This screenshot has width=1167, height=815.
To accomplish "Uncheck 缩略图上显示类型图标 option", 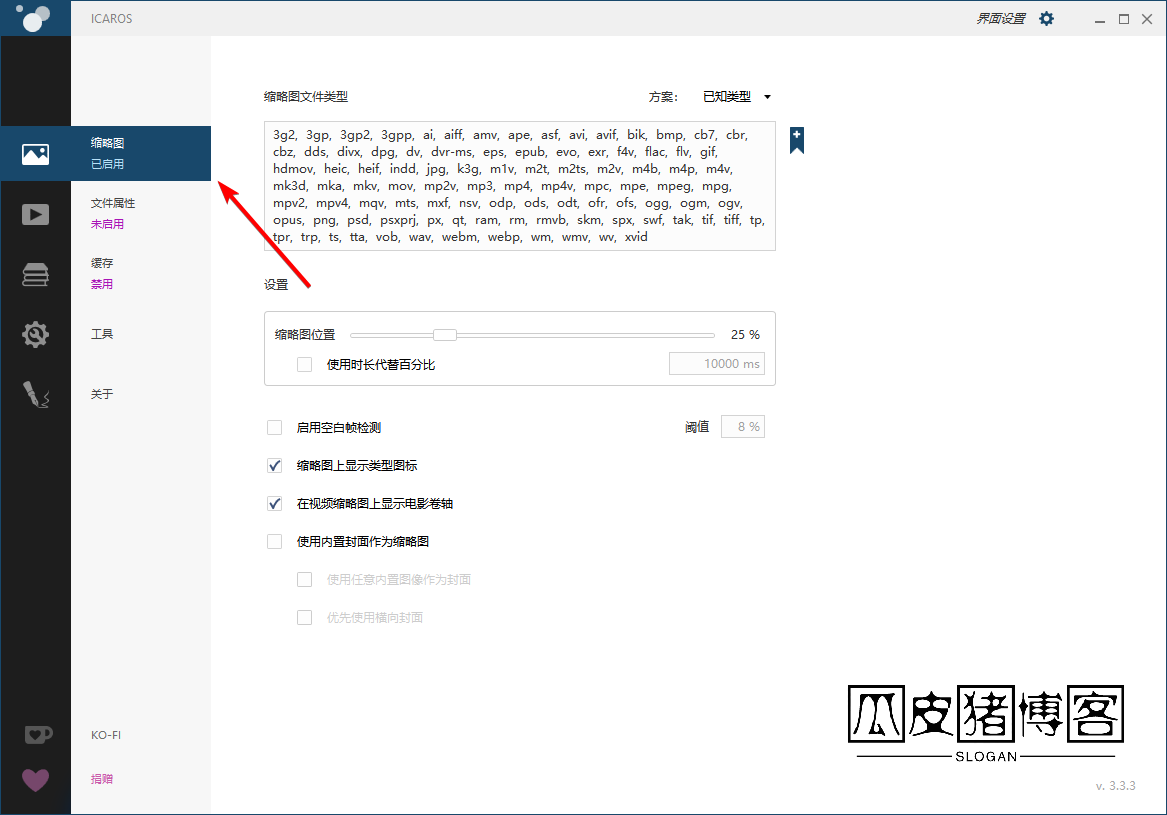I will tap(275, 466).
